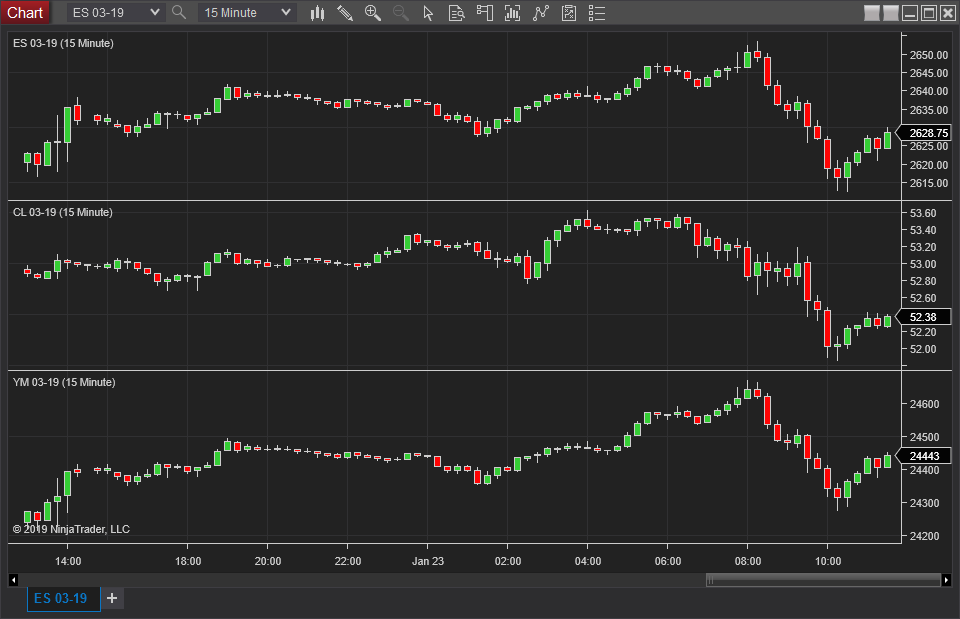Close the chart window
This screenshot has height=619, width=960.
(948, 13)
